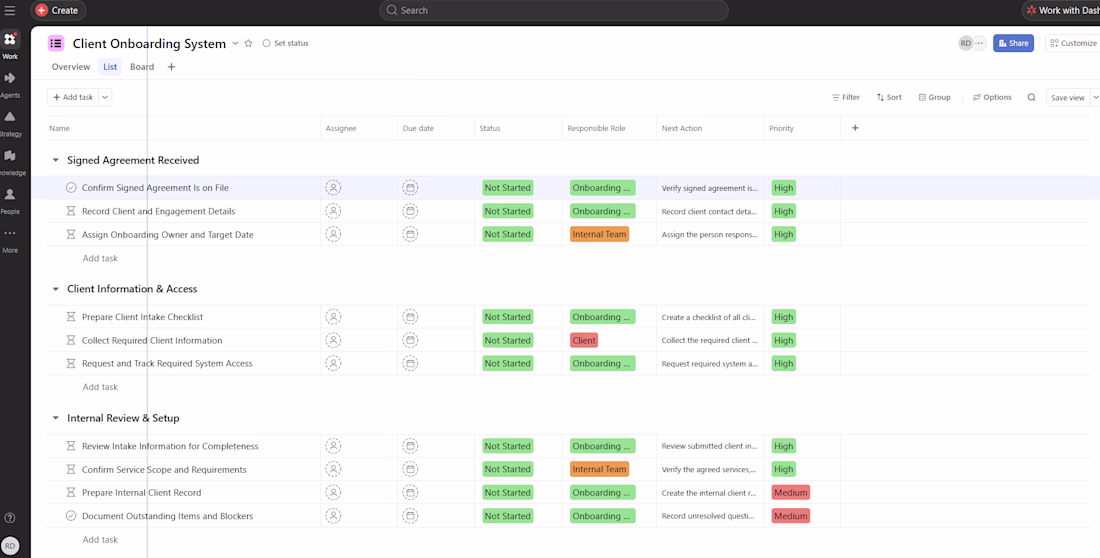Click the orange Internal Team tag on Assign Onboarding Owner
Screen dimensions: 1100x558
pyautogui.click(x=599, y=234)
